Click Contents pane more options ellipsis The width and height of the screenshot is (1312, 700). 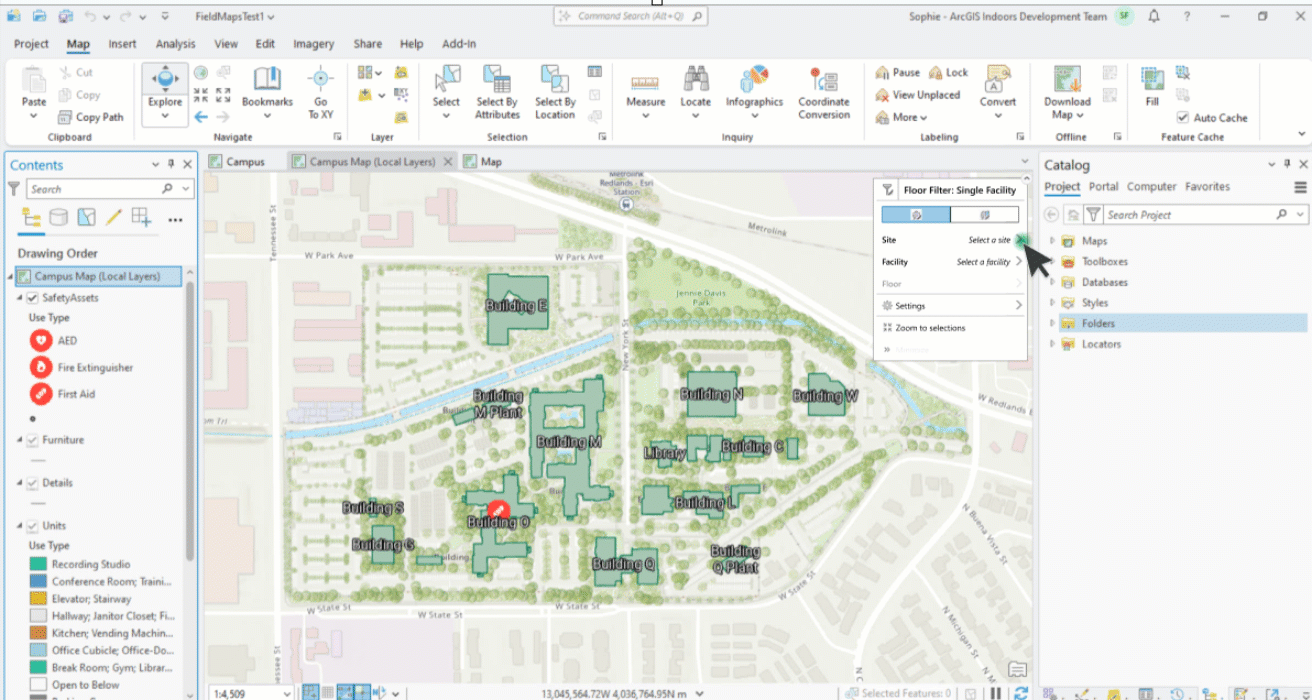click(175, 219)
